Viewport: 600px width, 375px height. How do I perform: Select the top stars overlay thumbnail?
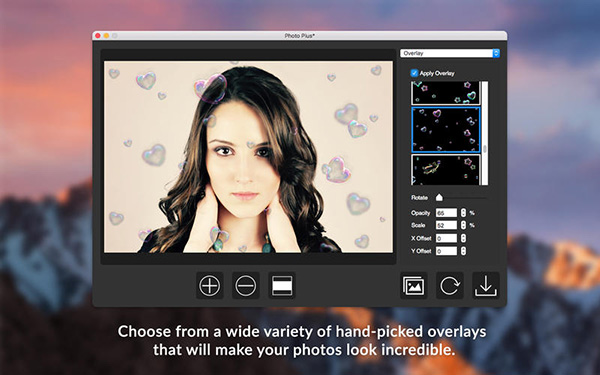point(445,93)
